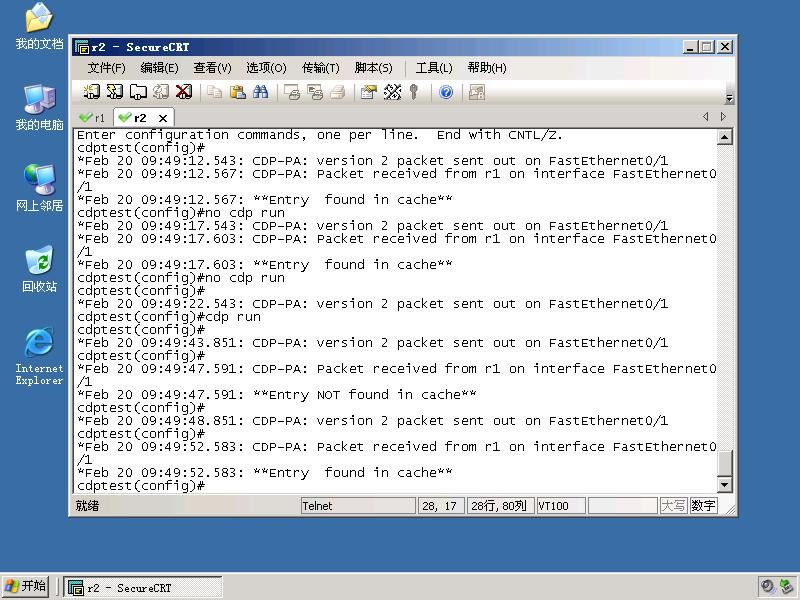The image size is (800, 600).
Task: Click terminal scrollbar down arrow
Action: 724,484
